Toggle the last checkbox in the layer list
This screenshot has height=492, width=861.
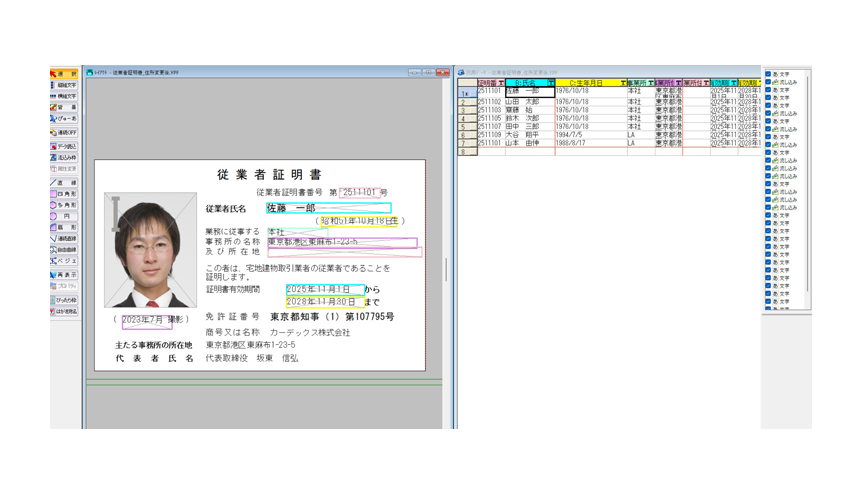768,309
